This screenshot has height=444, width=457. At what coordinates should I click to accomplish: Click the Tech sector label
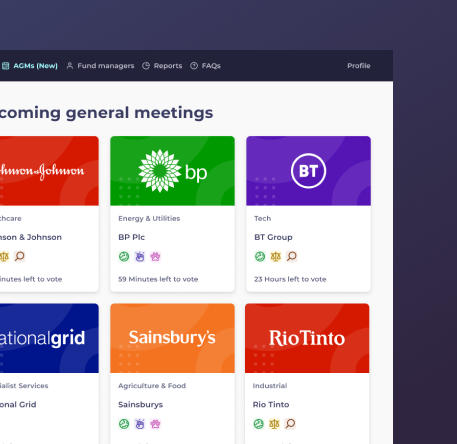pyautogui.click(x=263, y=218)
